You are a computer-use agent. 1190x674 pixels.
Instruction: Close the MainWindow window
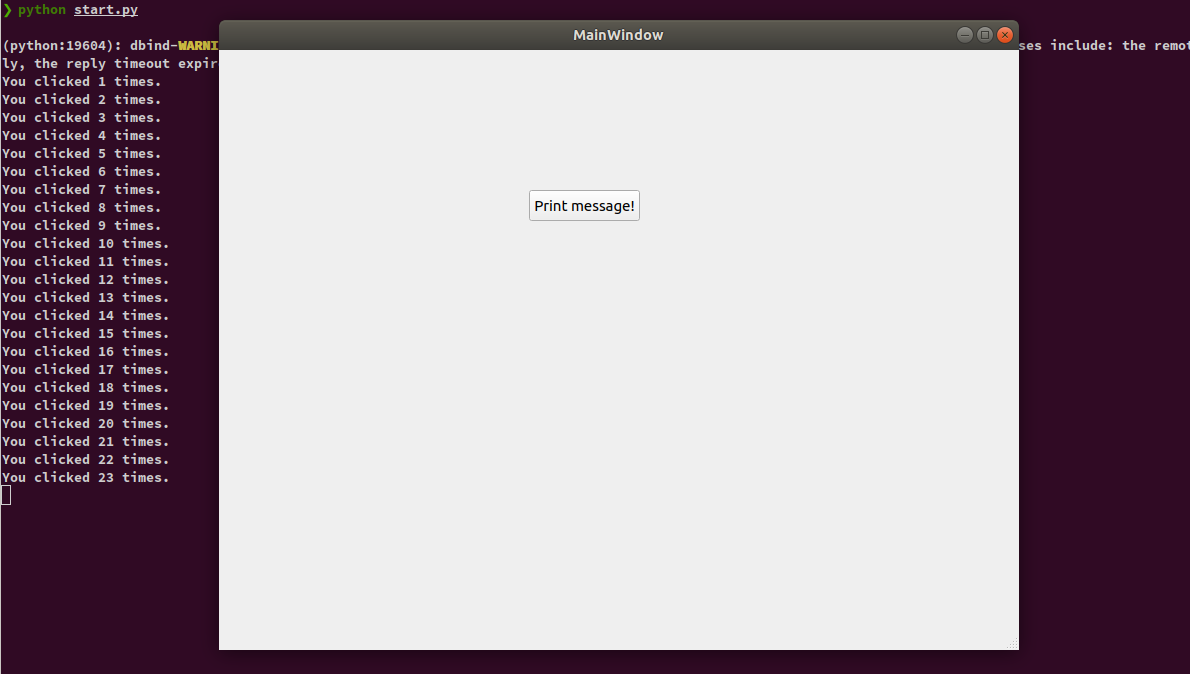1005,35
